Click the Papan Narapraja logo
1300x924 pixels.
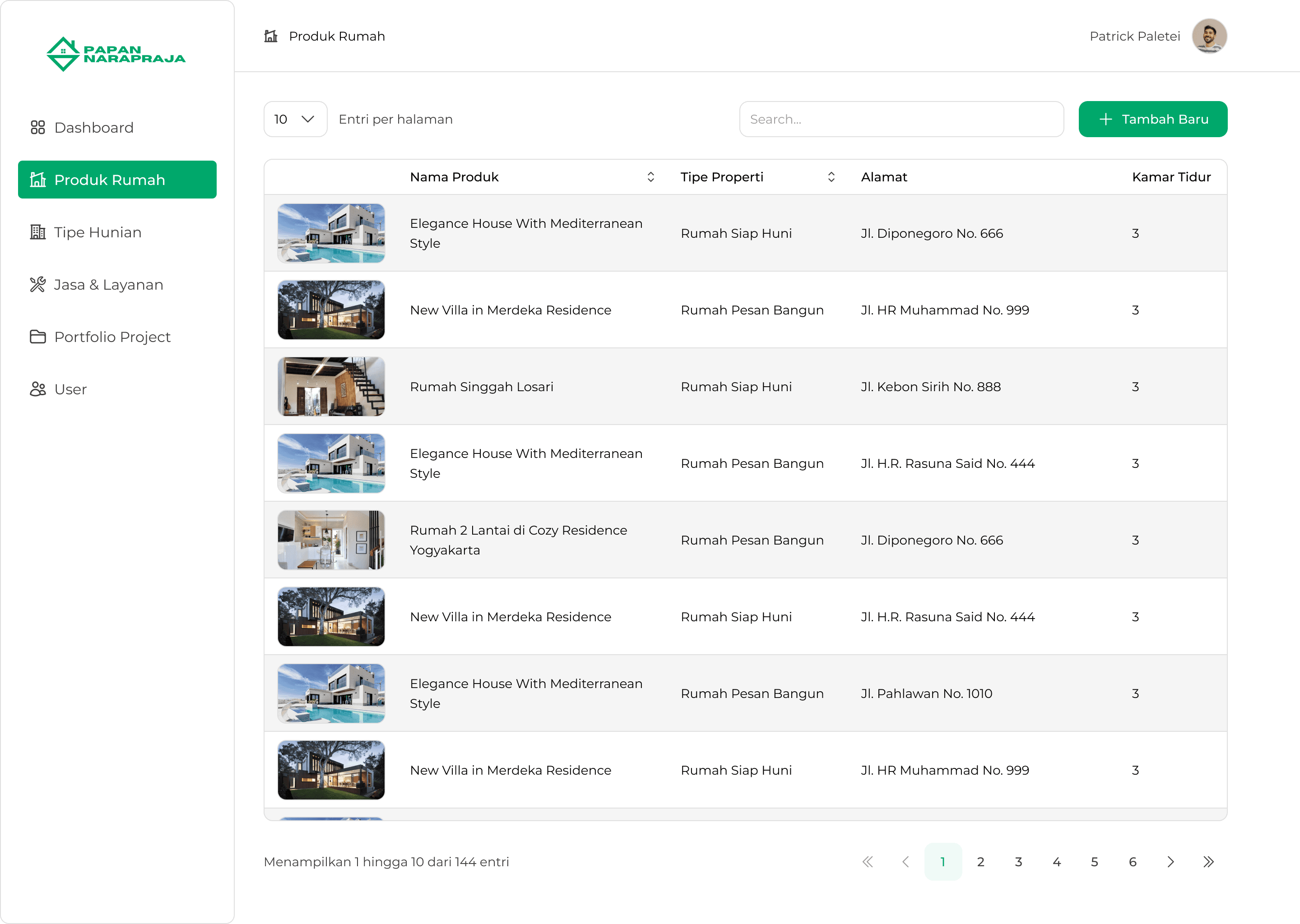[116, 54]
